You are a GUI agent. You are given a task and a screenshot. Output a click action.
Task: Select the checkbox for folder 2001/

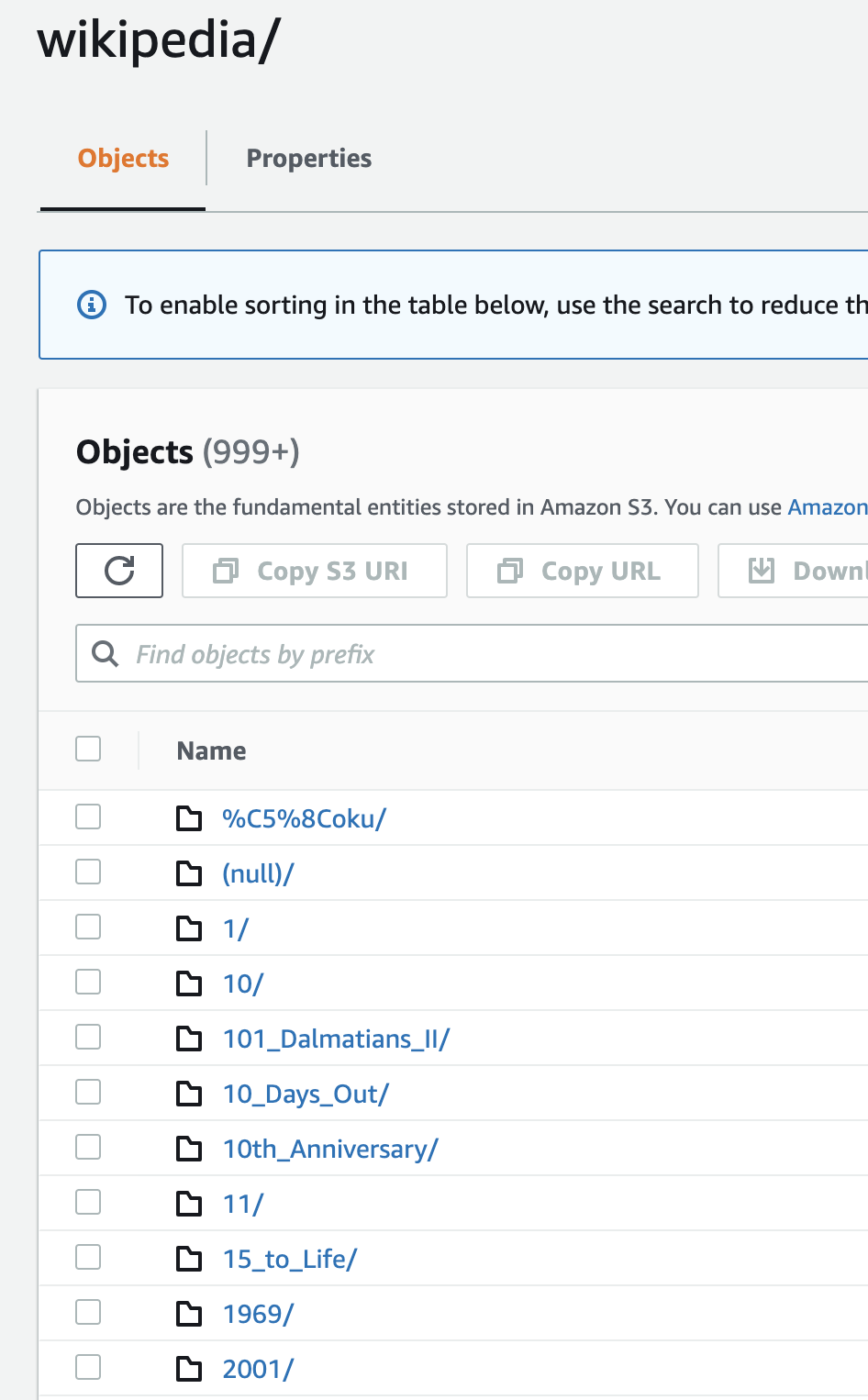pos(88,1367)
